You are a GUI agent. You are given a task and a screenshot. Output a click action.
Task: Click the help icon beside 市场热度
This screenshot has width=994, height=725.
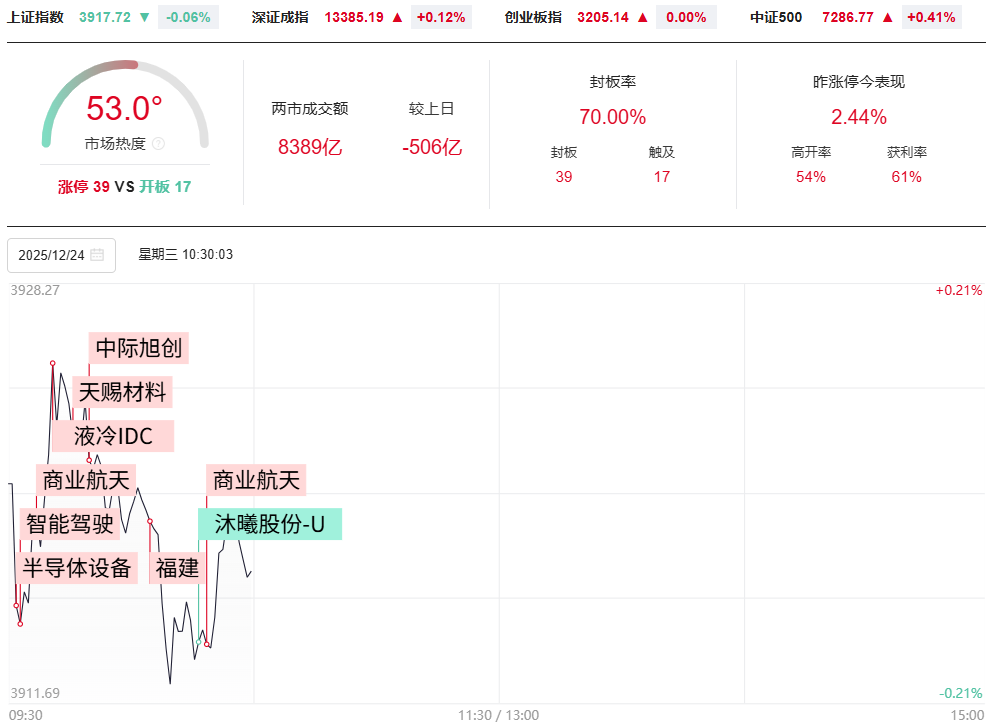coord(158,144)
